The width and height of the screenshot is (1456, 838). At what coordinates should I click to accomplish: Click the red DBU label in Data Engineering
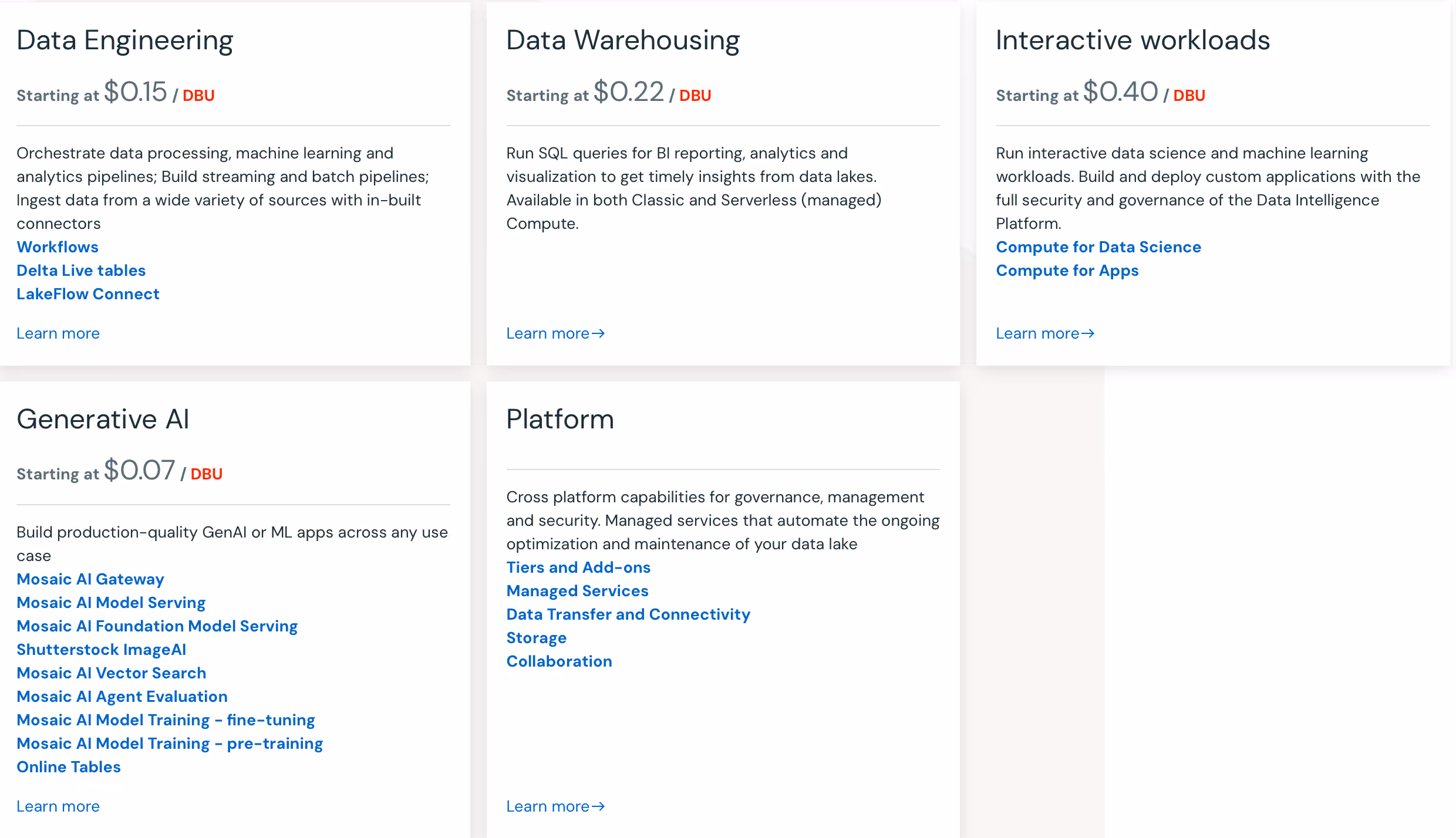click(198, 96)
